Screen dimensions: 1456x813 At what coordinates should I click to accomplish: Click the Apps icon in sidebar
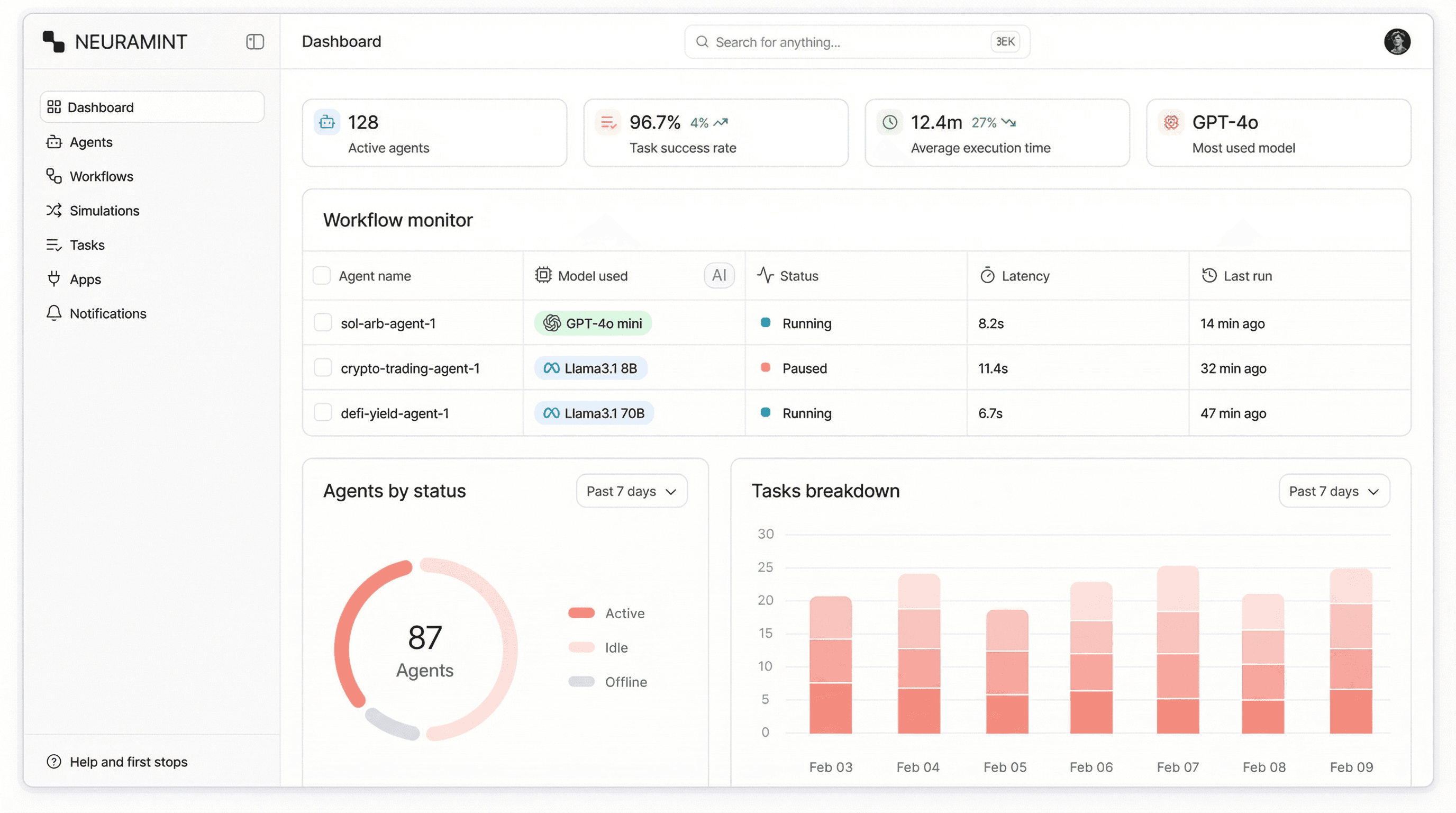click(x=53, y=279)
